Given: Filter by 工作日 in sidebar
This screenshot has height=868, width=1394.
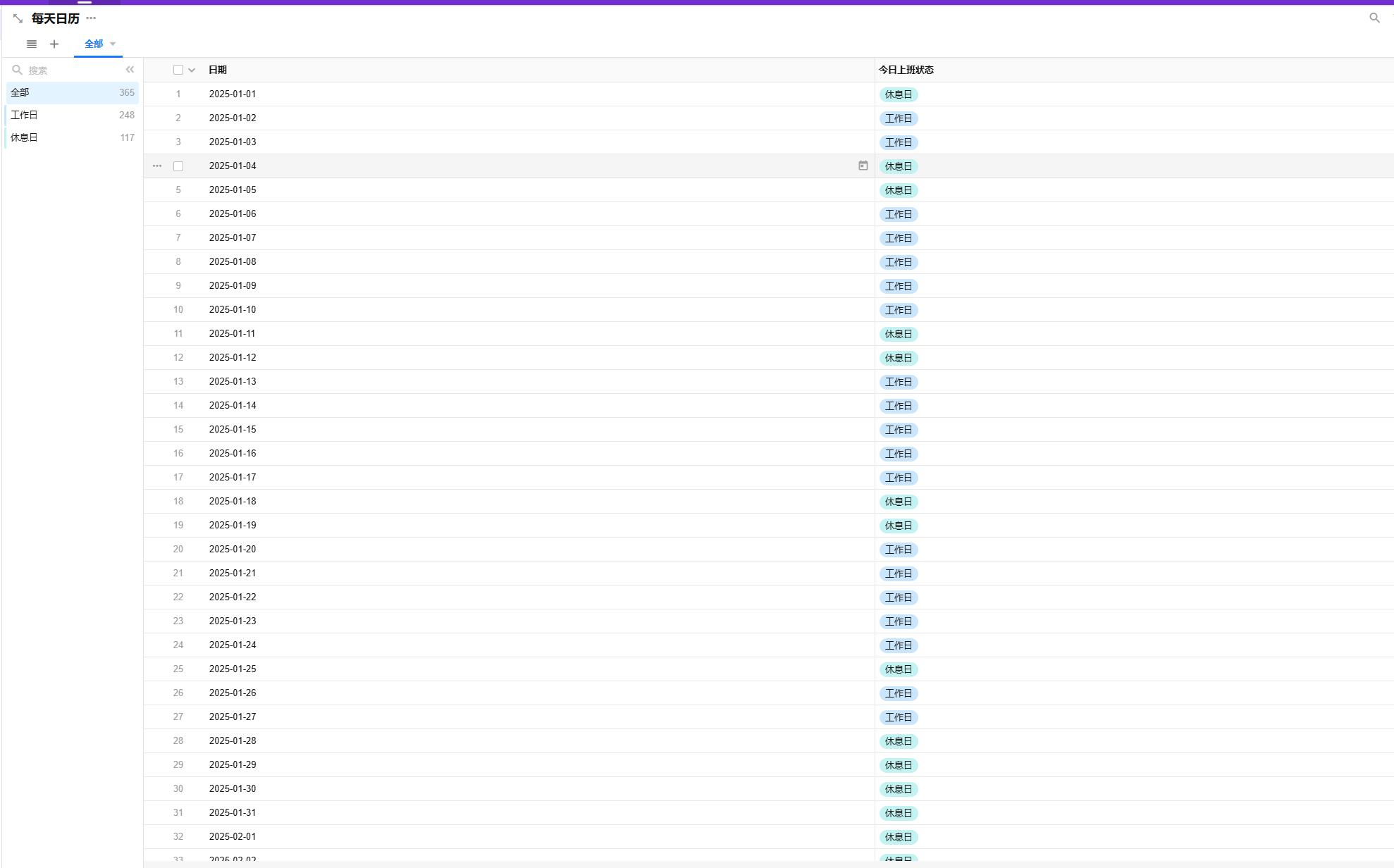Looking at the screenshot, I should (x=25, y=115).
